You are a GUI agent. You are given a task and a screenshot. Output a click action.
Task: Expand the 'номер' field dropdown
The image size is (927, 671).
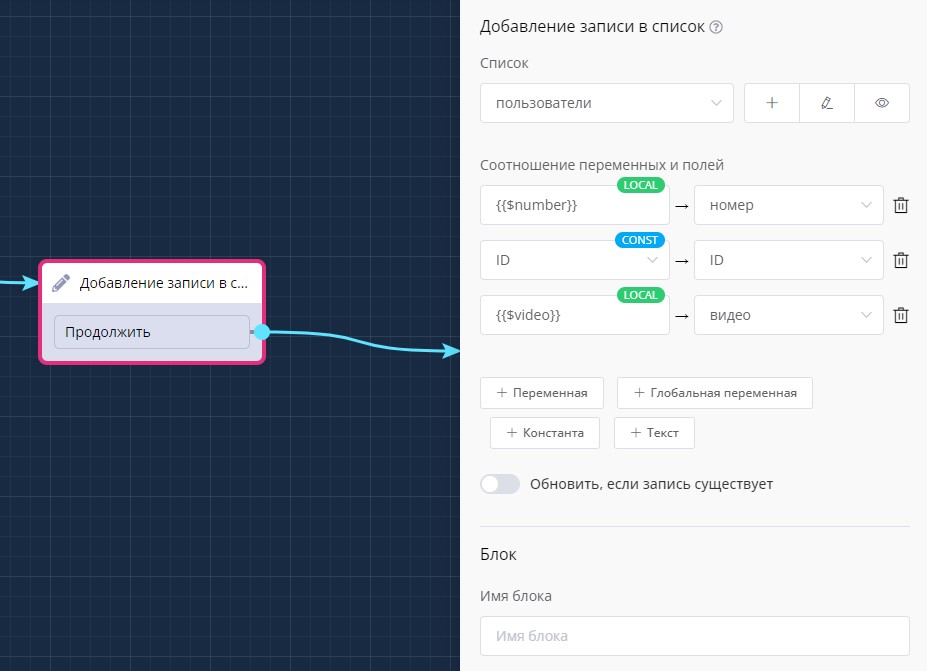(788, 205)
